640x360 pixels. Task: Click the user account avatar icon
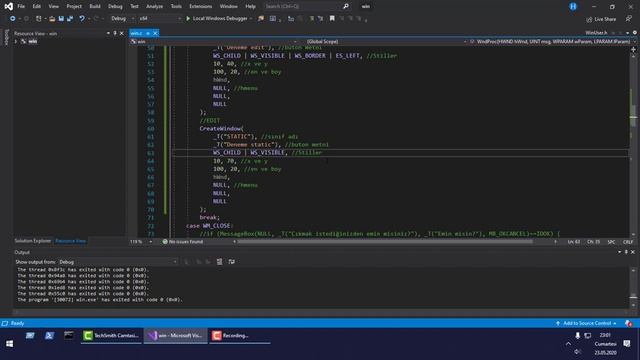(x=573, y=7)
